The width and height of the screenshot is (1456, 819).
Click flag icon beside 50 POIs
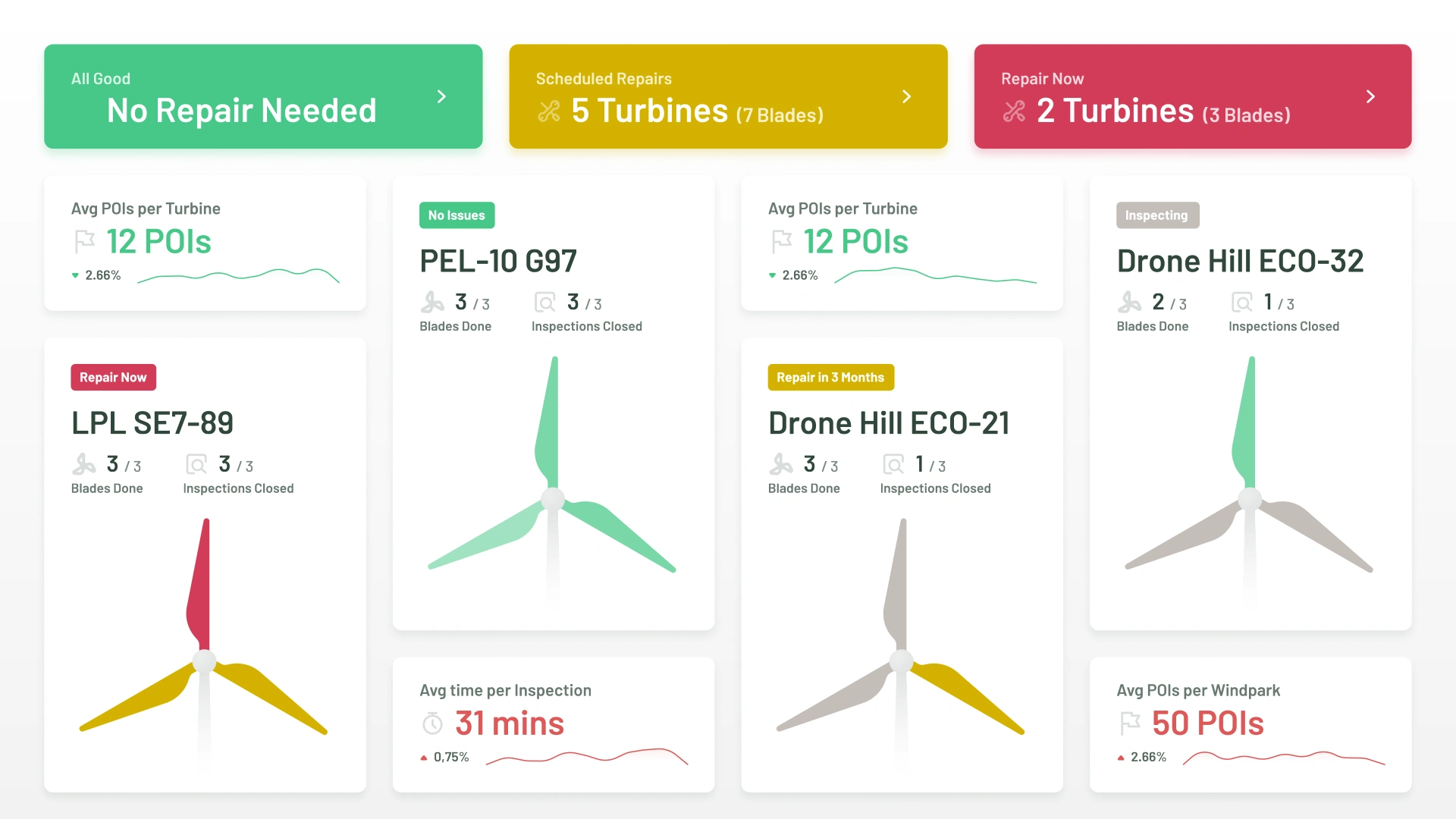pos(1130,723)
